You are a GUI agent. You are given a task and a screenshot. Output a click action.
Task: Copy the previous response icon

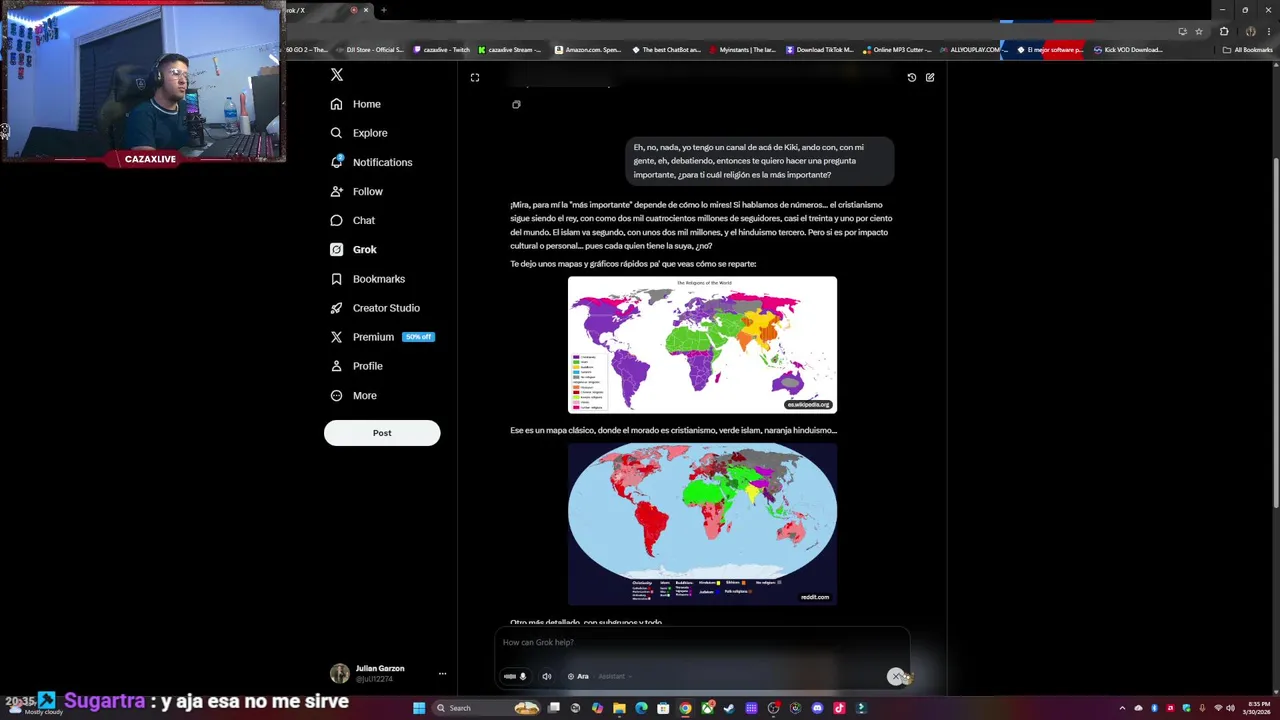pos(516,104)
